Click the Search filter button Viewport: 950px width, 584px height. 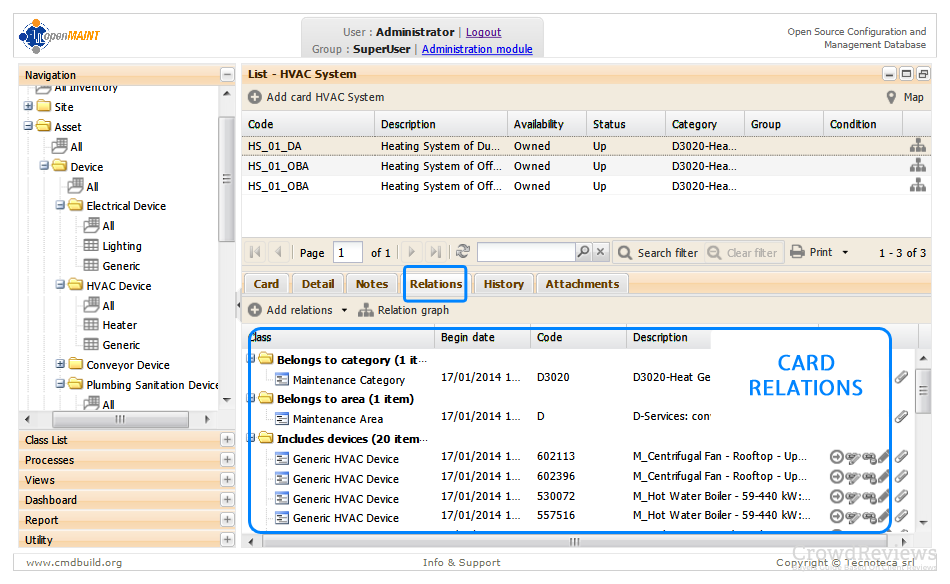point(658,253)
